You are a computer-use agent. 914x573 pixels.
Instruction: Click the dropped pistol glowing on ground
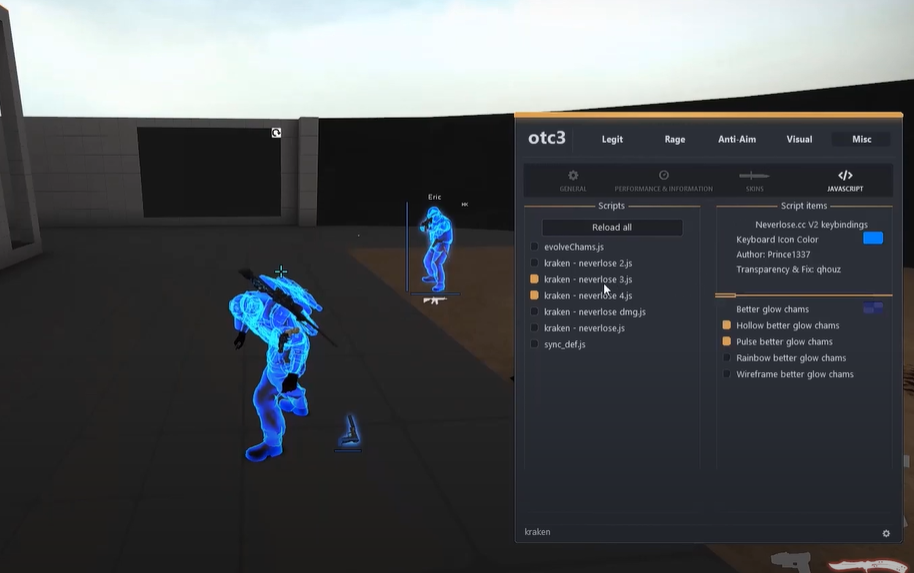click(350, 430)
